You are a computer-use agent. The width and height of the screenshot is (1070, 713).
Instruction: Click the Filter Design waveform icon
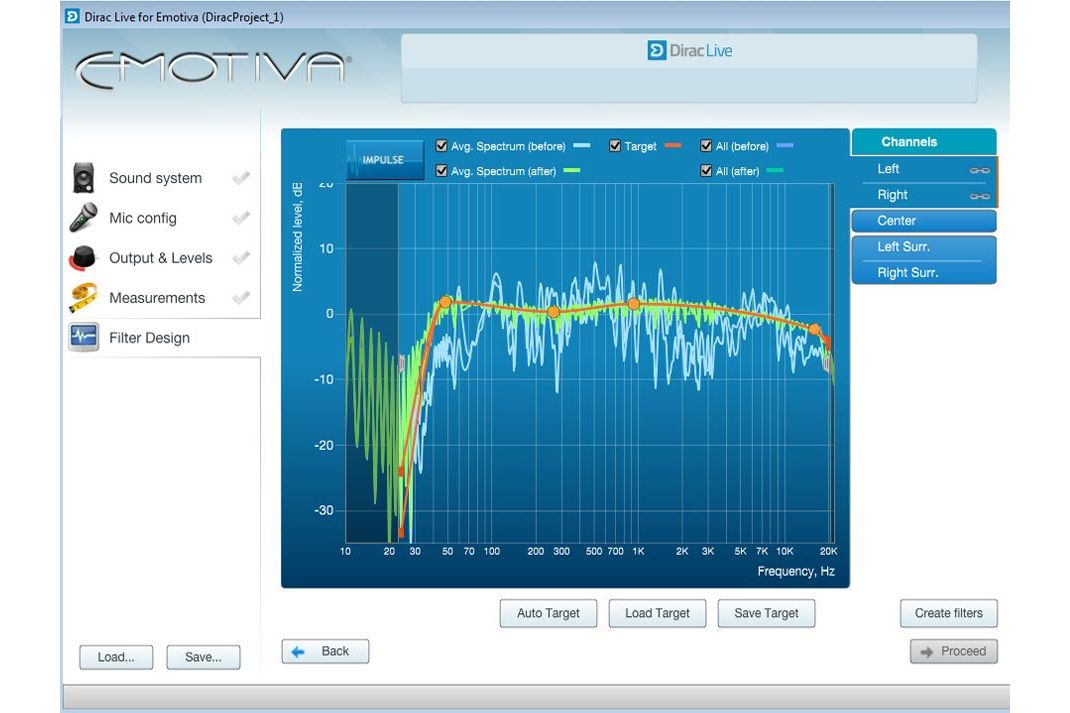coord(83,337)
